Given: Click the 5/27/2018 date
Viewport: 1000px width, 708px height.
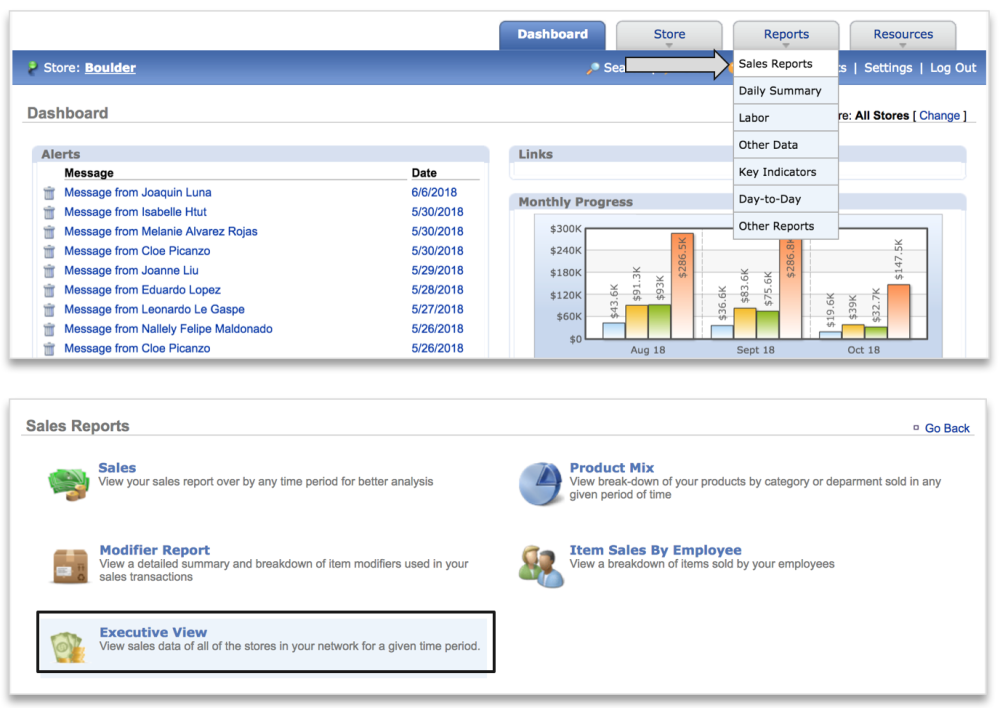Looking at the screenshot, I should point(437,309).
